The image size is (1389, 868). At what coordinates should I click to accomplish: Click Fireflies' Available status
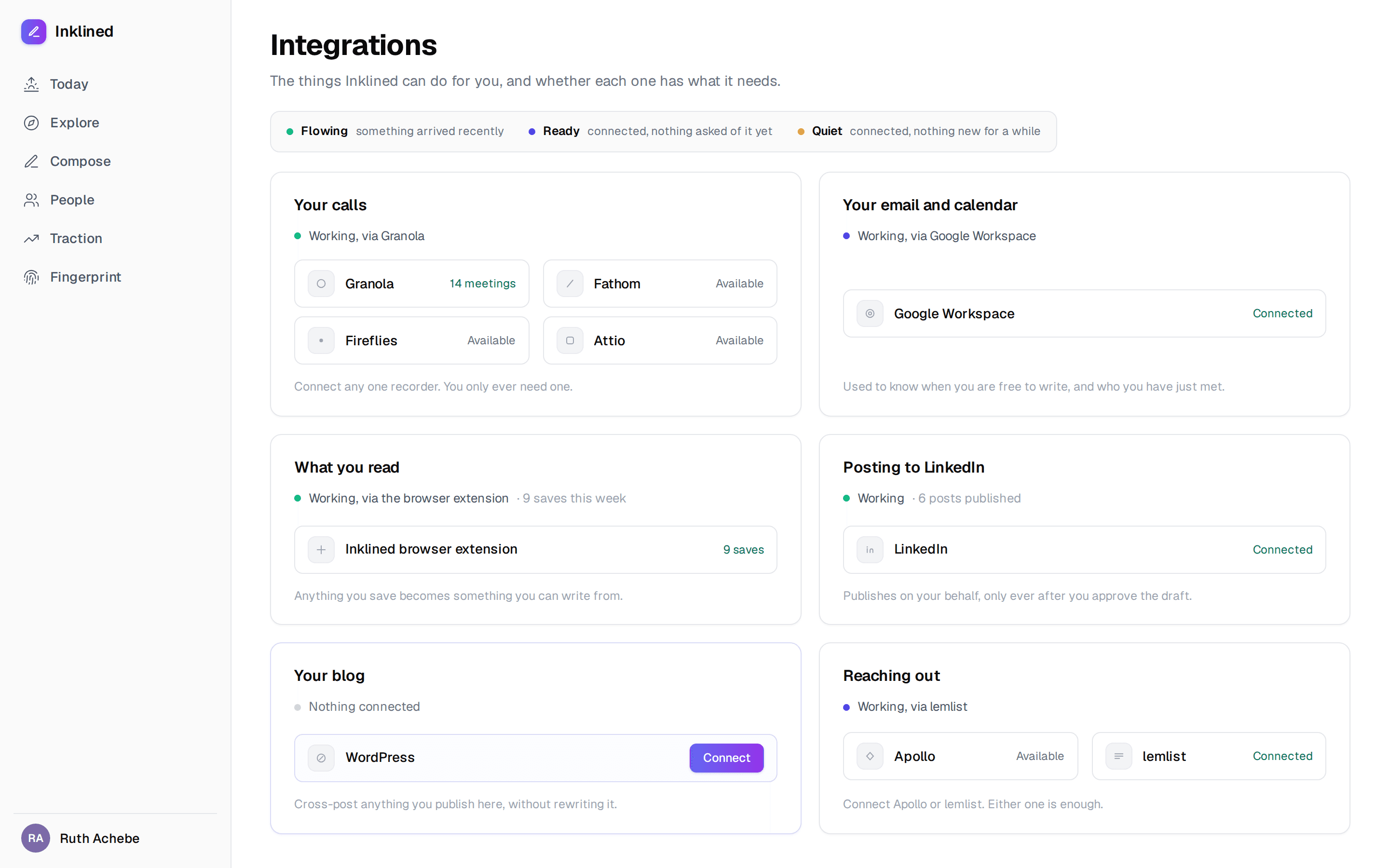click(x=491, y=340)
